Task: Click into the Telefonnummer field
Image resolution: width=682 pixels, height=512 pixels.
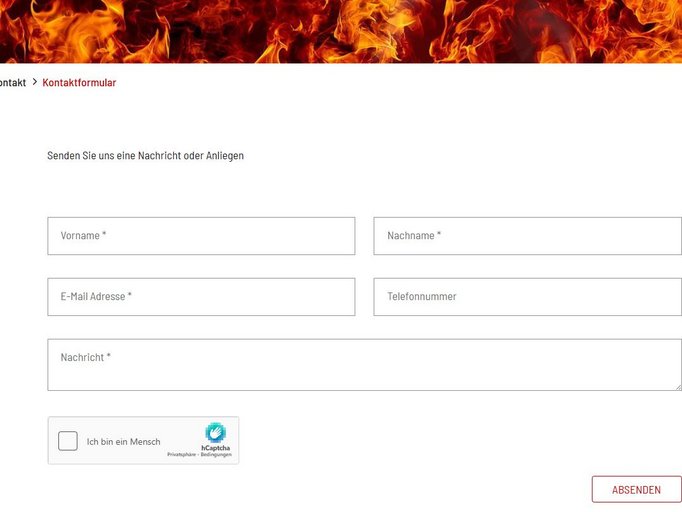Action: click(527, 297)
